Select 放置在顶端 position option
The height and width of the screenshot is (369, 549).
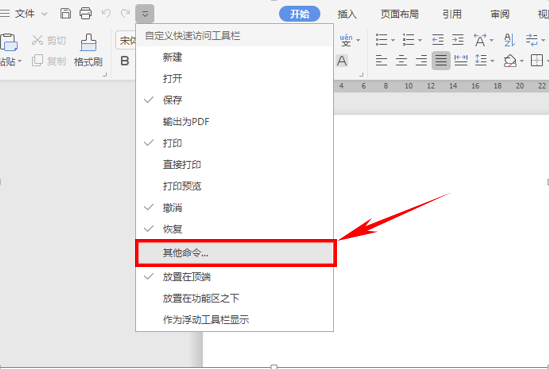pyautogui.click(x=234, y=277)
